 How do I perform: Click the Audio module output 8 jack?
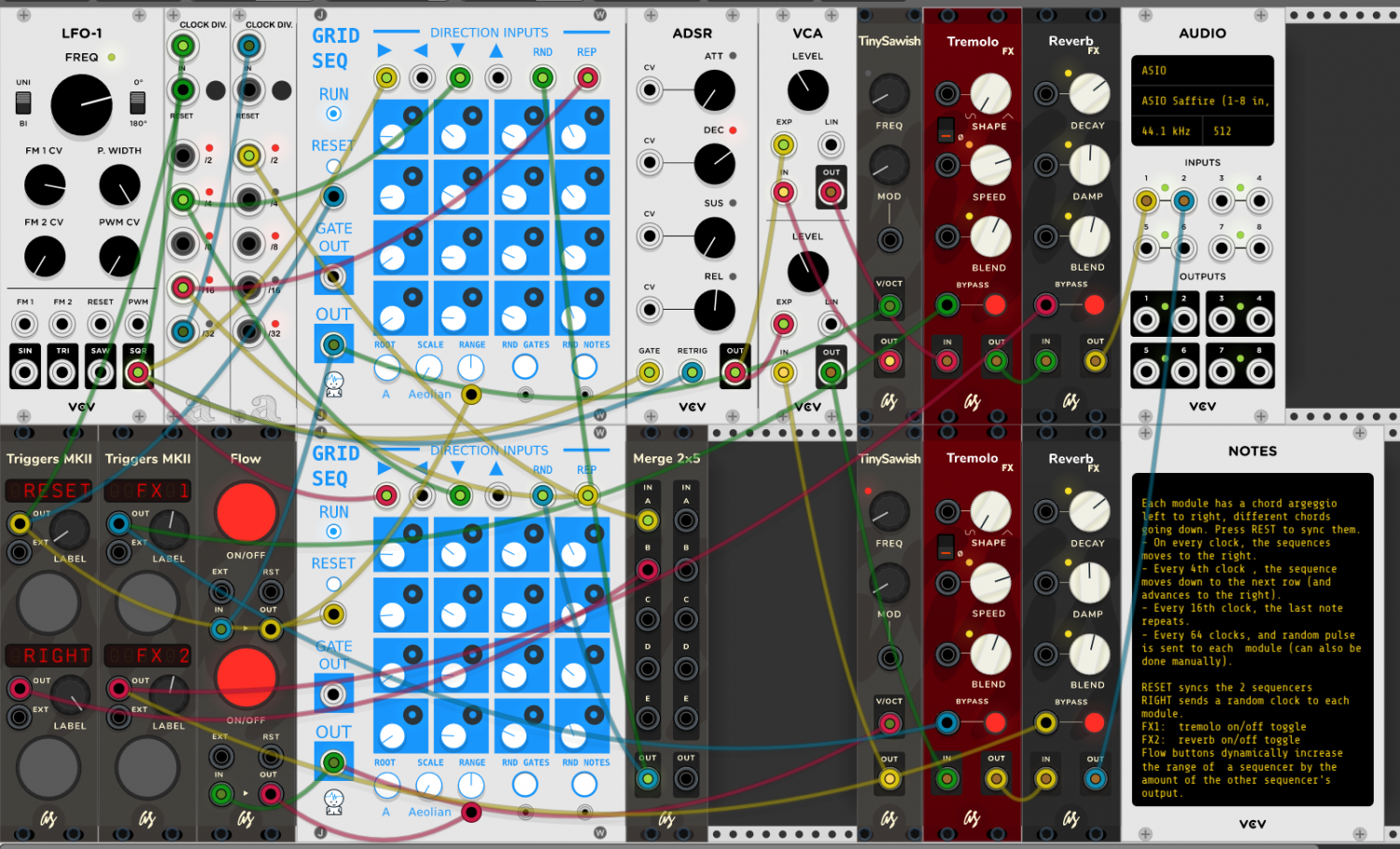(x=1259, y=371)
